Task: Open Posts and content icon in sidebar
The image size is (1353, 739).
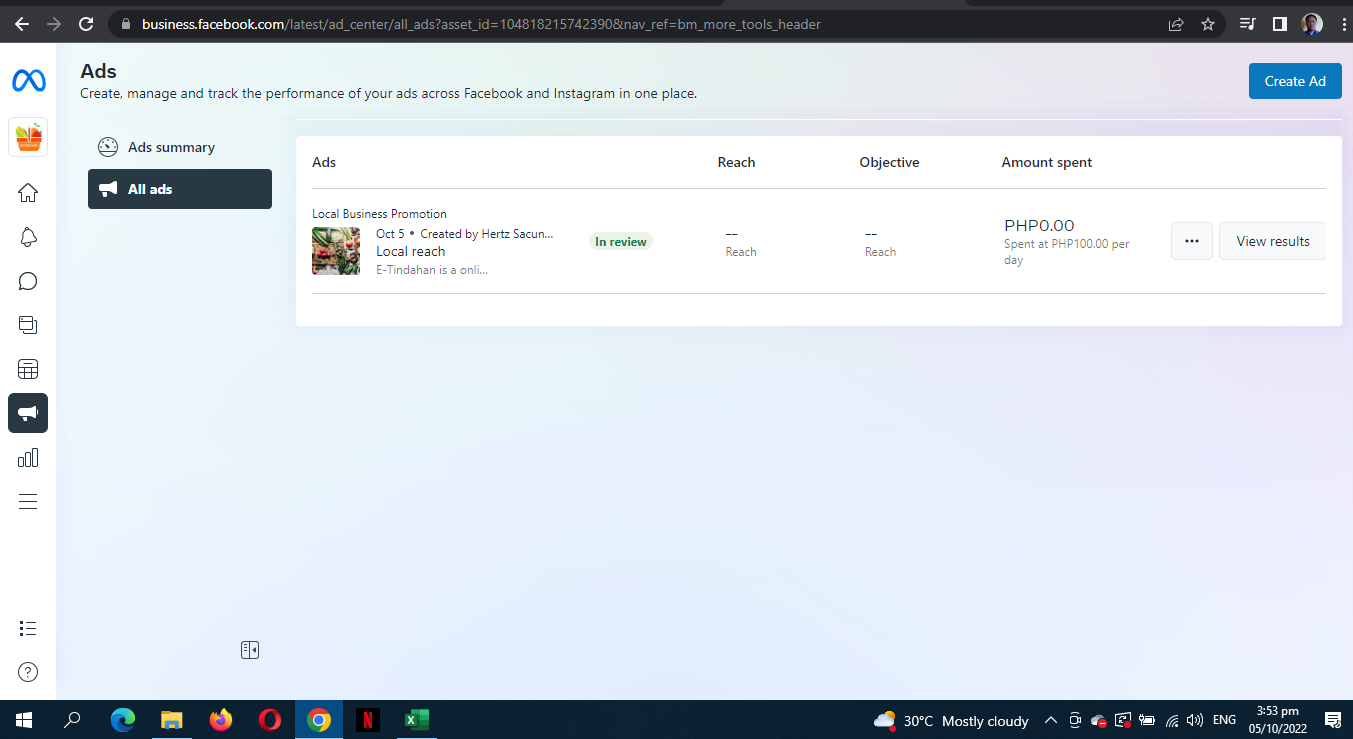Action: [x=28, y=325]
